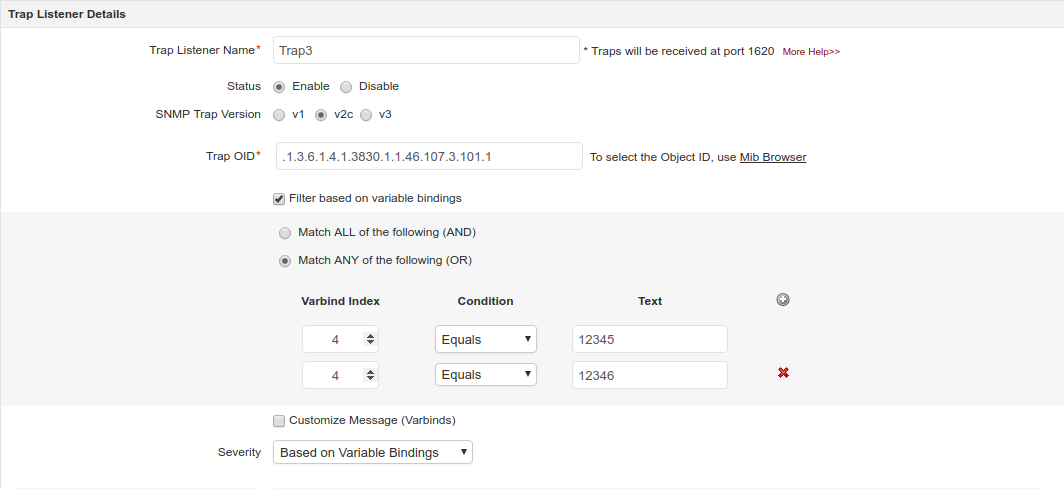This screenshot has height=489, width=1064.
Task: Click the add varbind row plus icon
Action: point(783,299)
